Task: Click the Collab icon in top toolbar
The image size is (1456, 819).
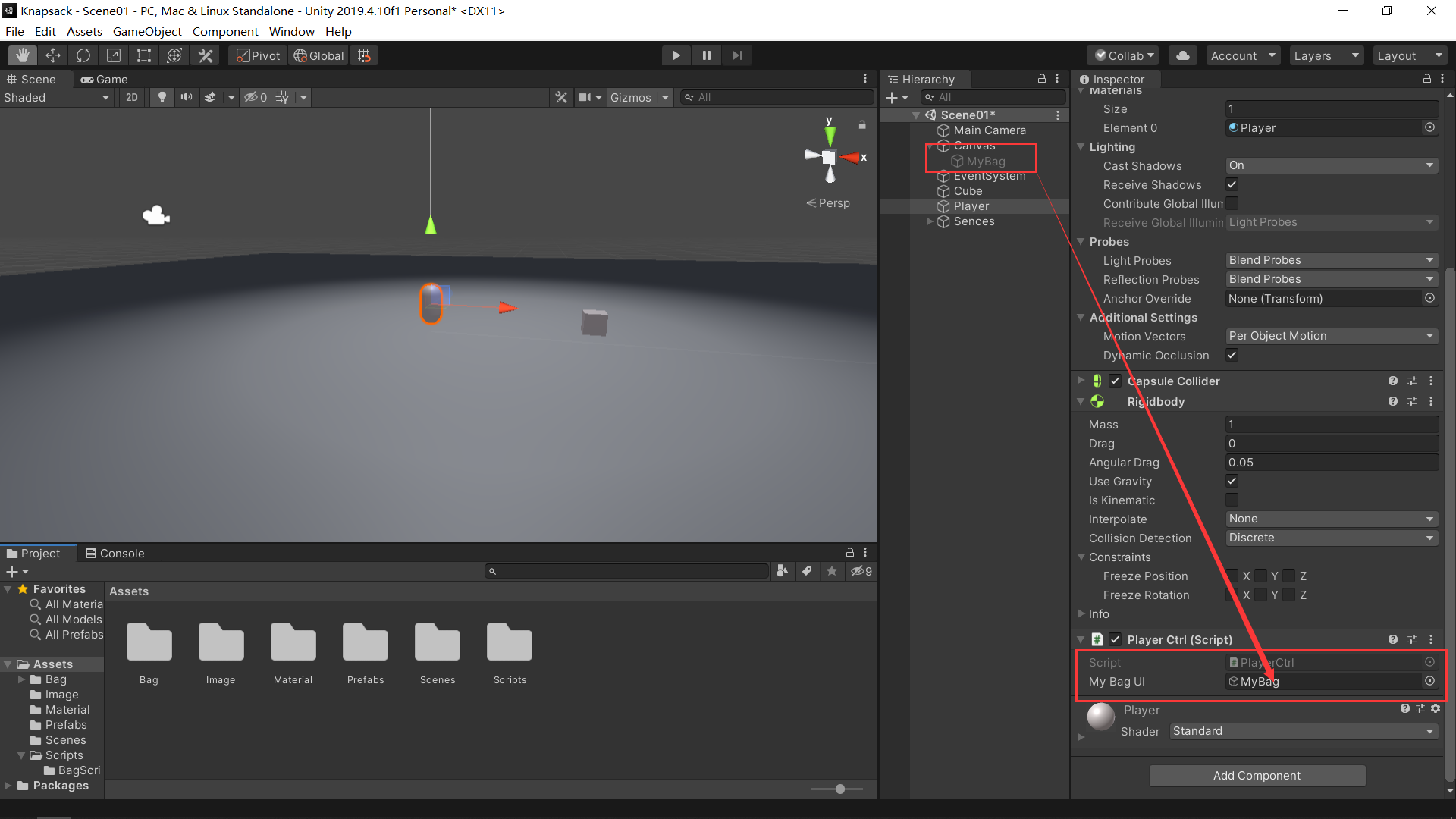Action: tap(1122, 55)
